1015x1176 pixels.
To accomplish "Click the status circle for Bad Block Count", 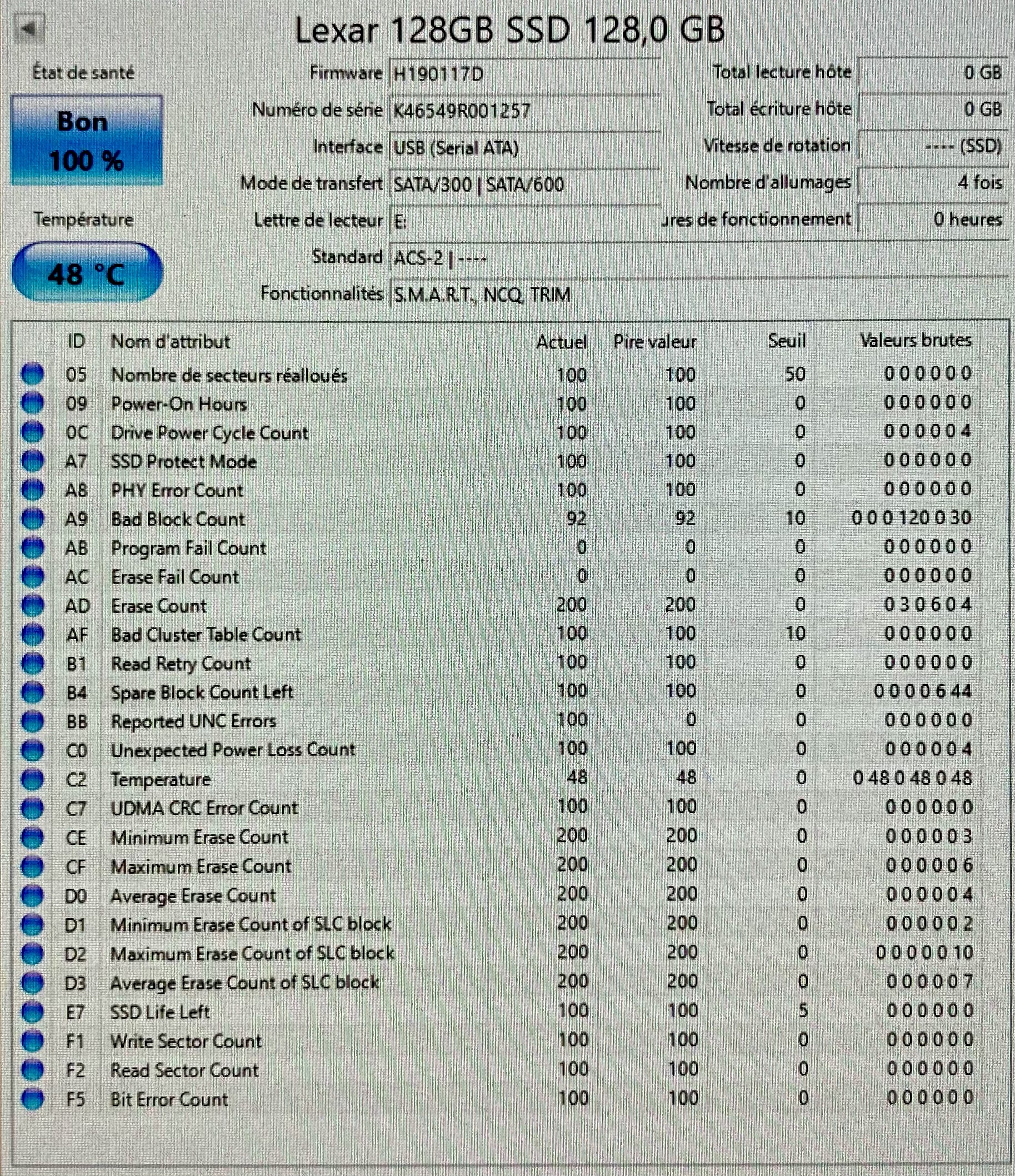I will [32, 519].
